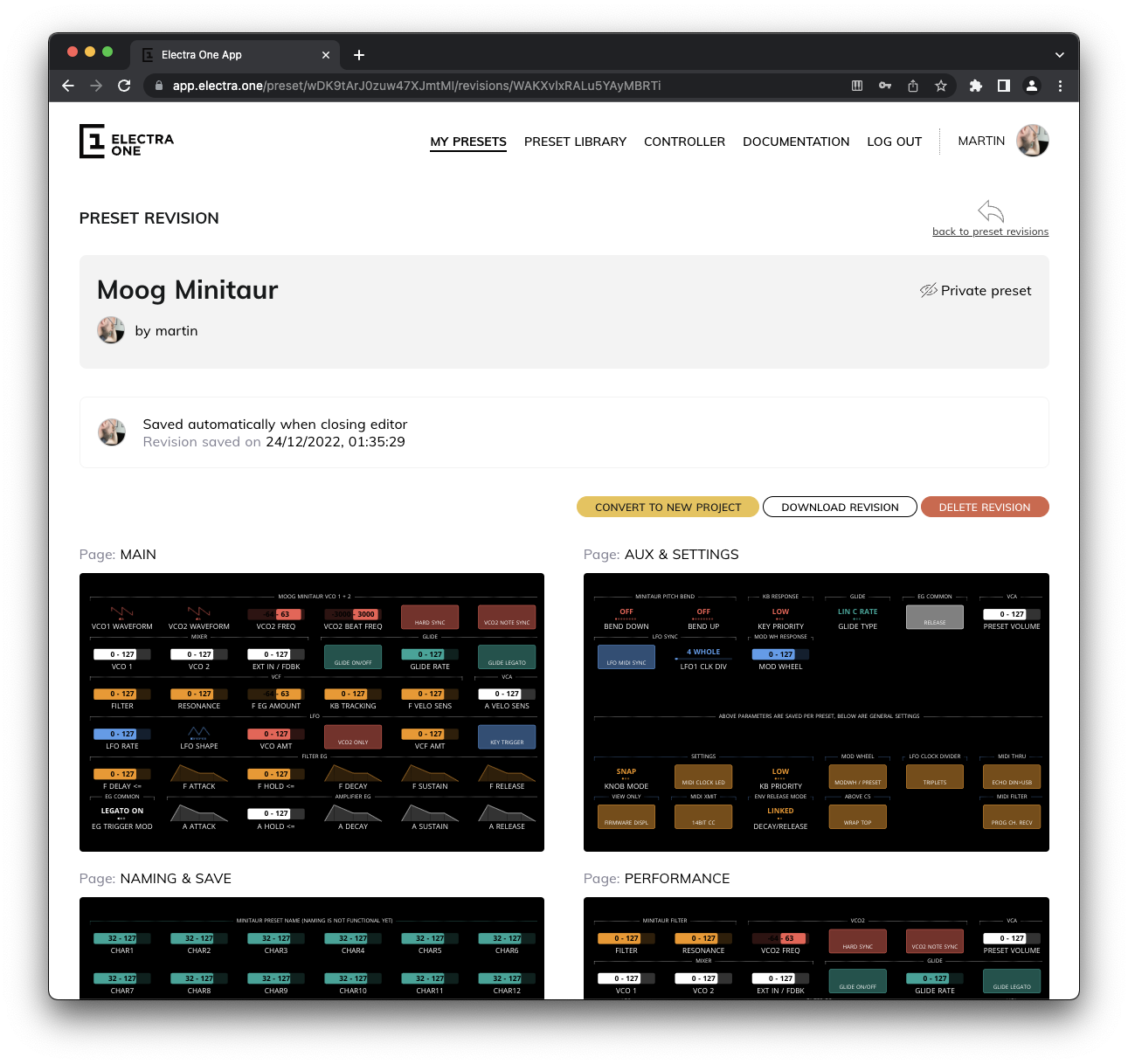
Task: Reload the page using the browser refresh icon
Action: tap(124, 86)
